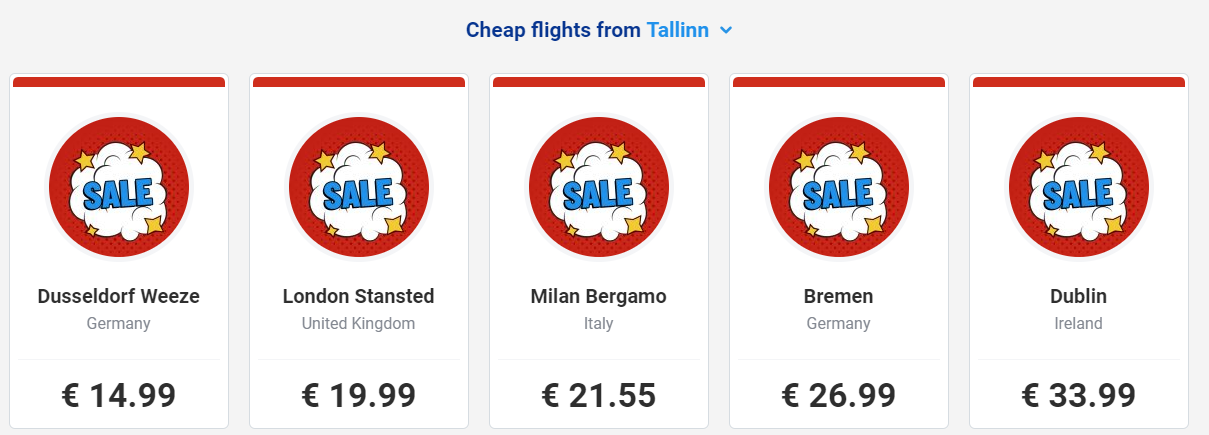The height and width of the screenshot is (435, 1209).
Task: Click the Ireland country label
Action: [x=1079, y=324]
